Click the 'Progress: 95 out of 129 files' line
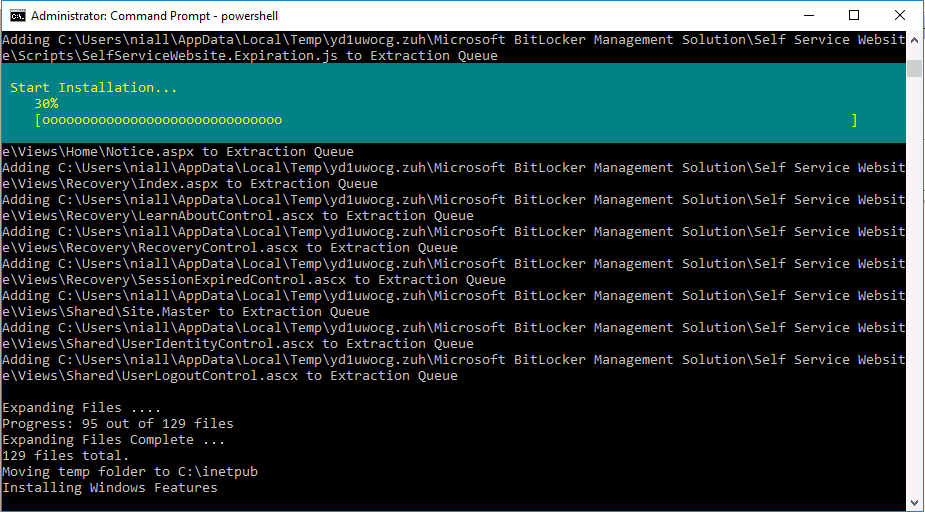 coord(118,424)
